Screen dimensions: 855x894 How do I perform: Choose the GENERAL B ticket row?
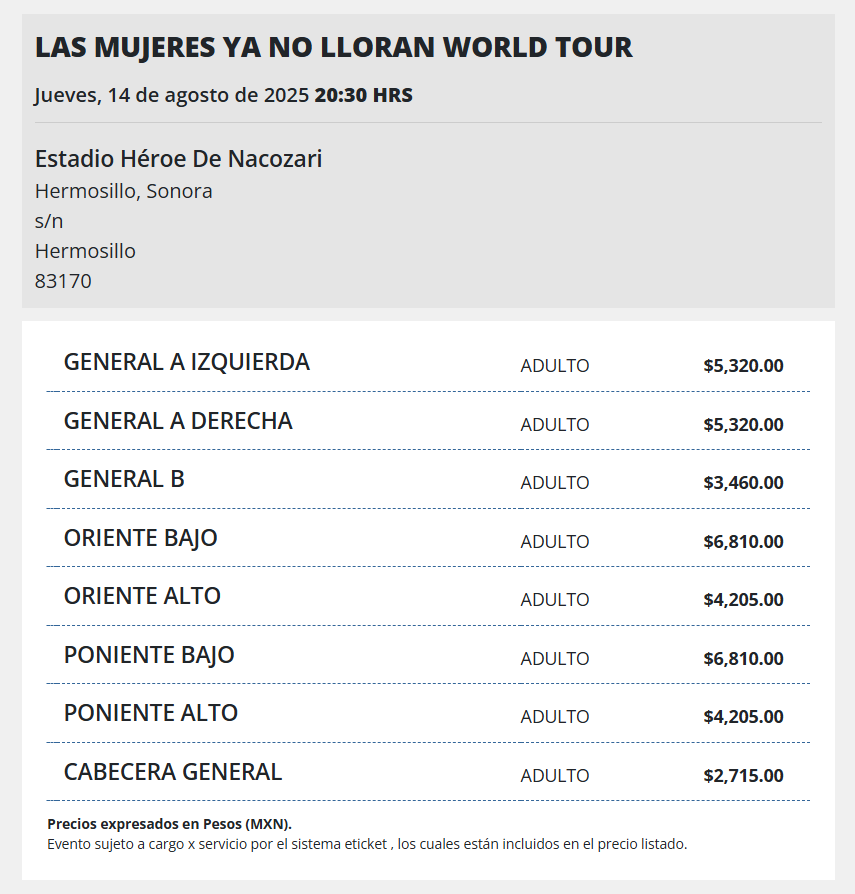point(428,479)
